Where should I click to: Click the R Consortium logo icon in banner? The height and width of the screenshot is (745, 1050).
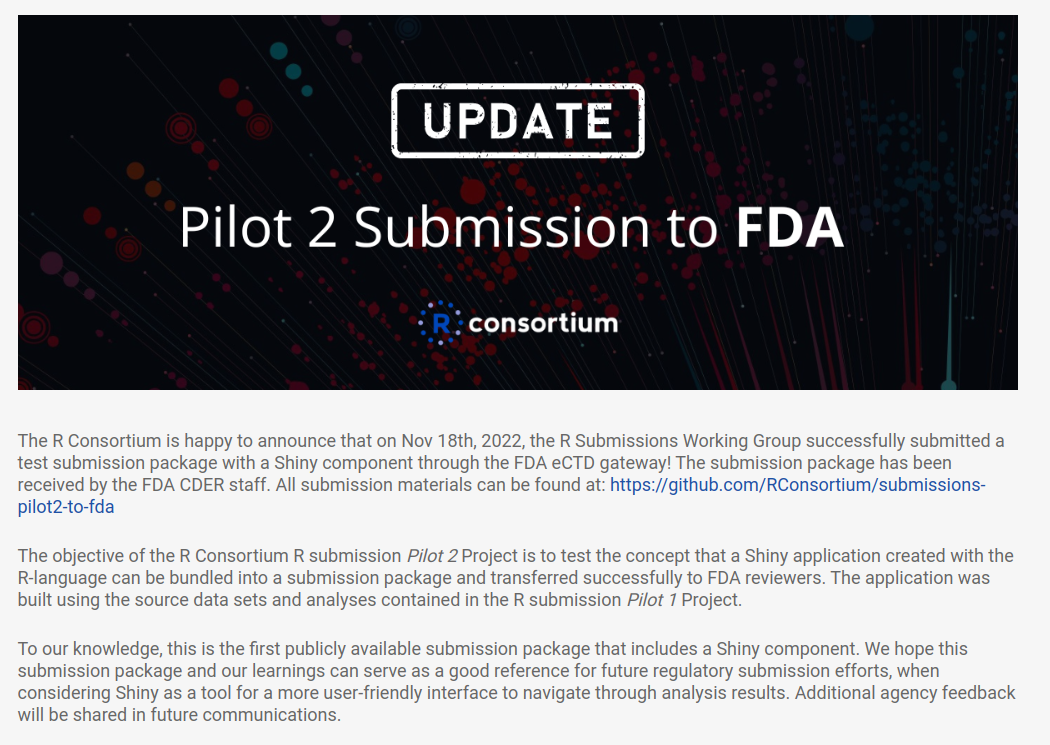tap(440, 322)
